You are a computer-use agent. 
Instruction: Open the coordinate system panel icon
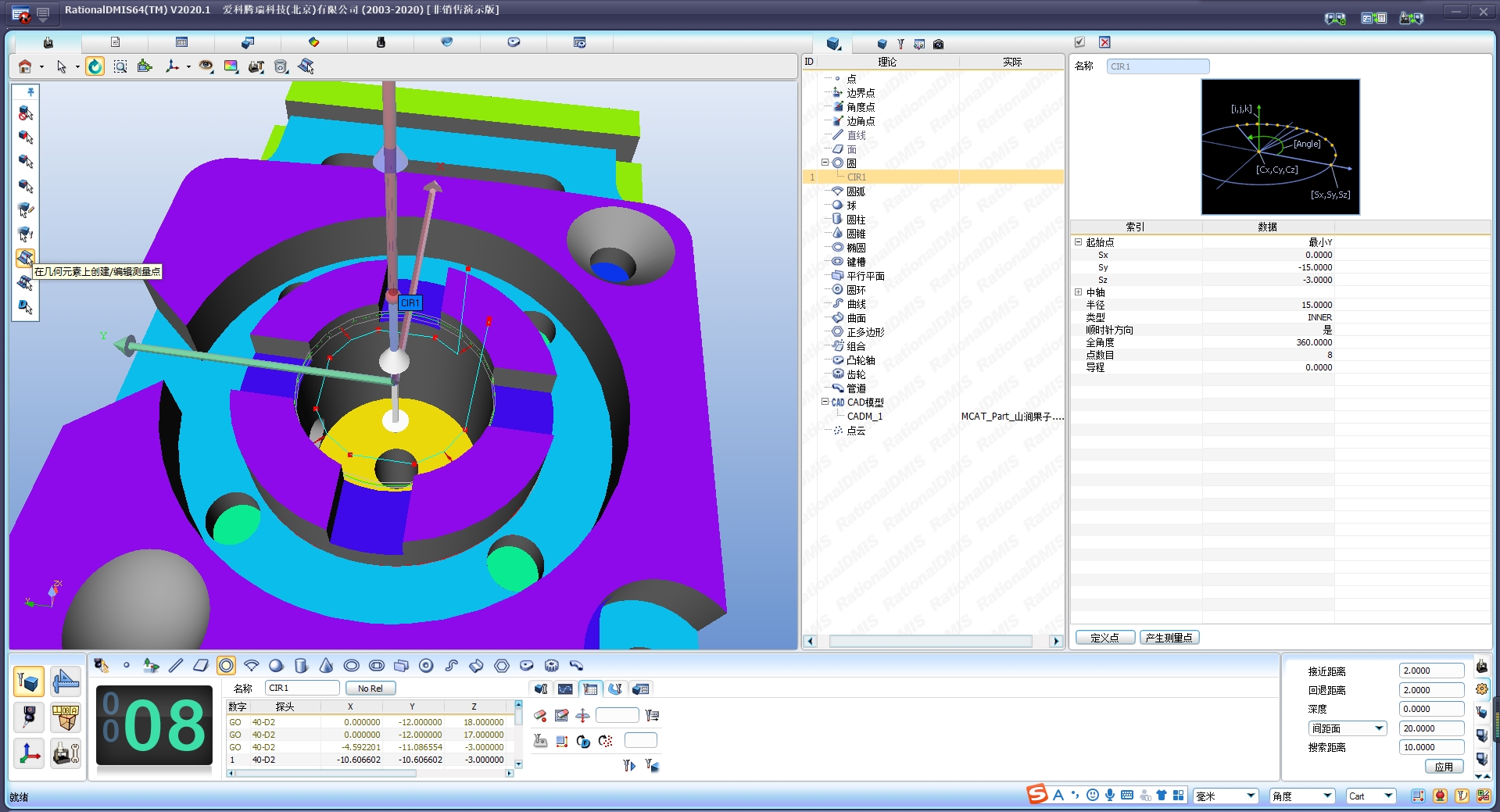(29, 753)
